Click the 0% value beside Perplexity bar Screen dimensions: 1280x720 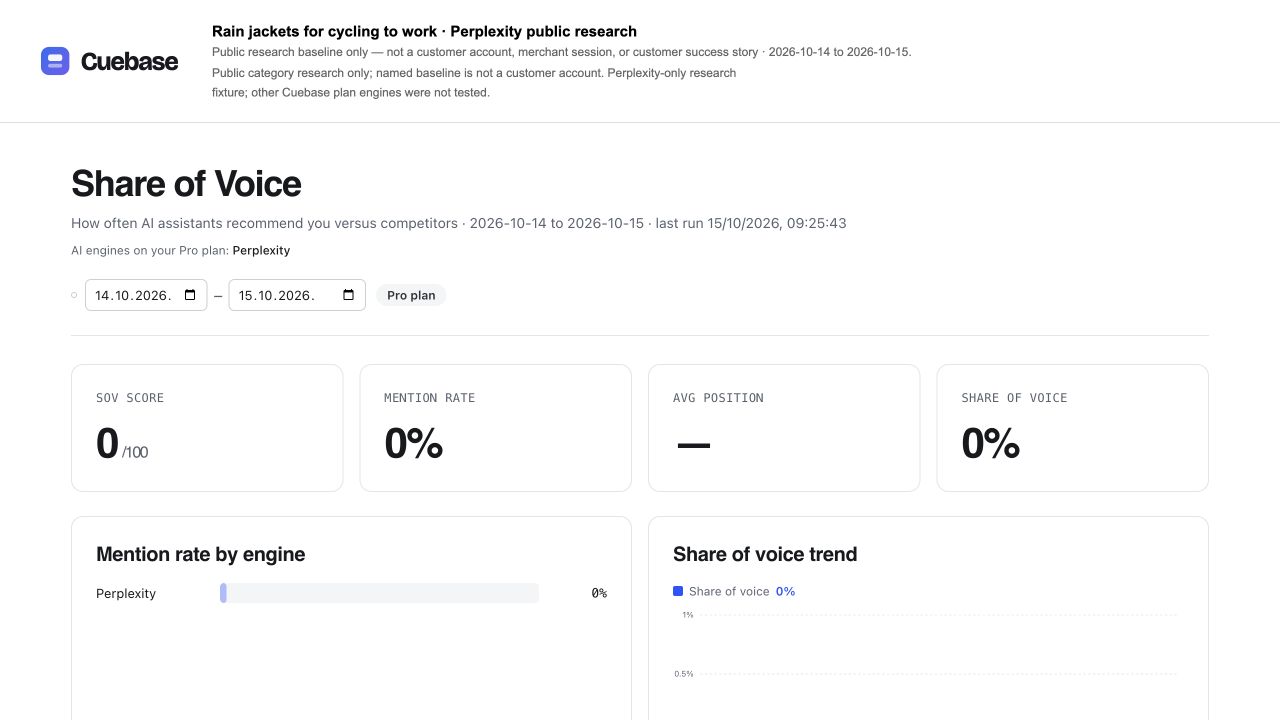click(599, 593)
